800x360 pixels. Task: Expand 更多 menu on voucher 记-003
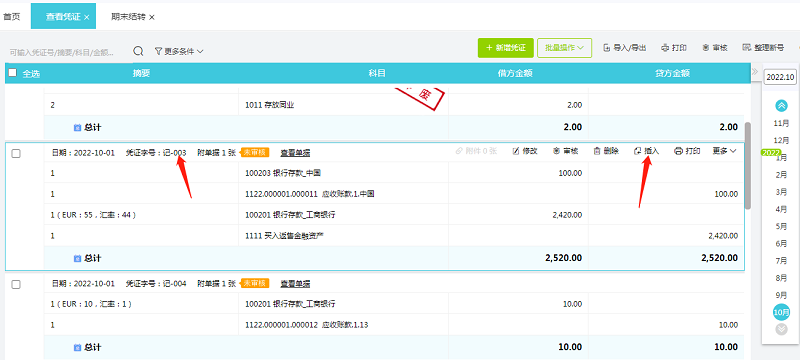click(725, 151)
